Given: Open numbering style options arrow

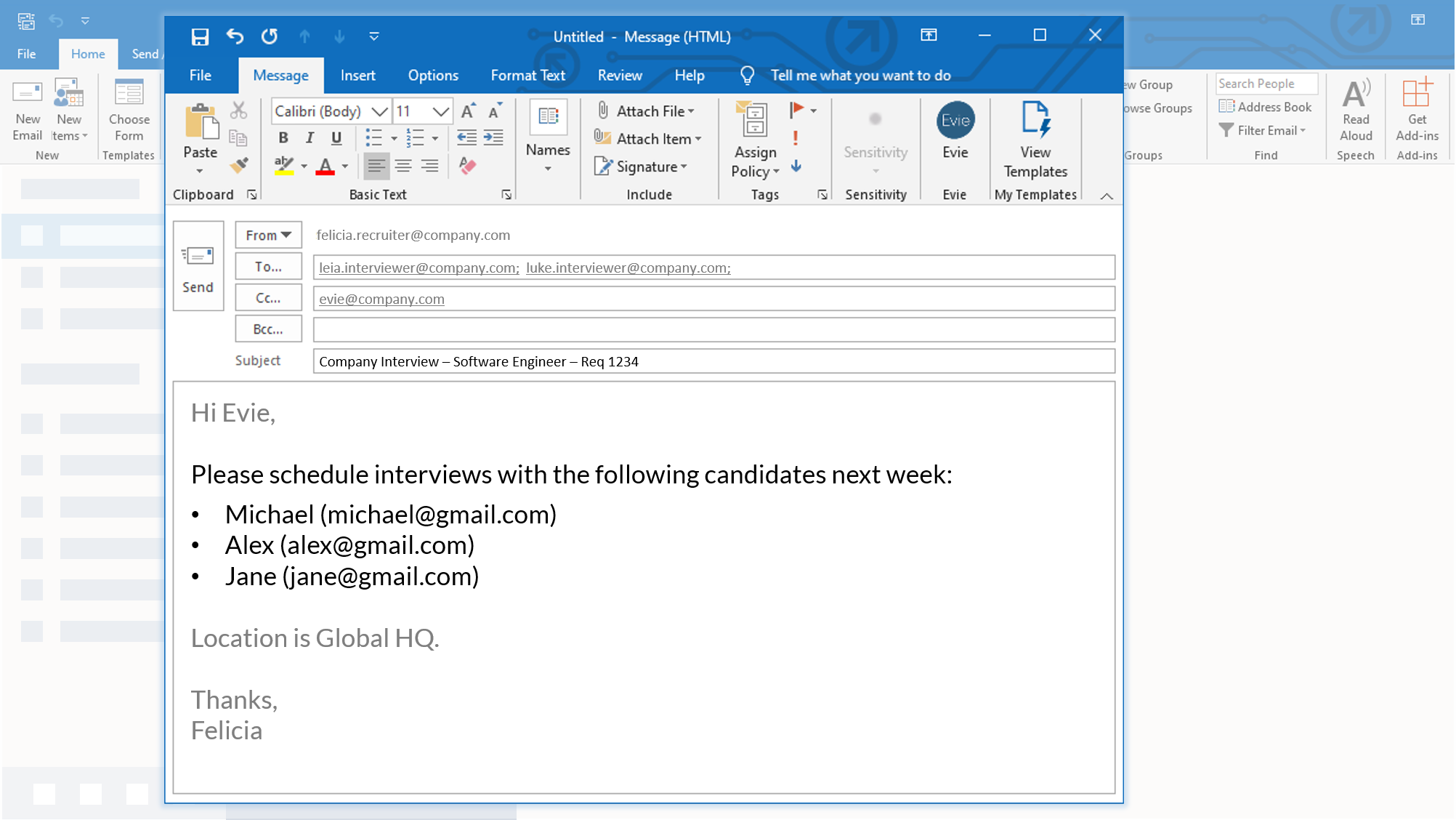Looking at the screenshot, I should pos(435,138).
